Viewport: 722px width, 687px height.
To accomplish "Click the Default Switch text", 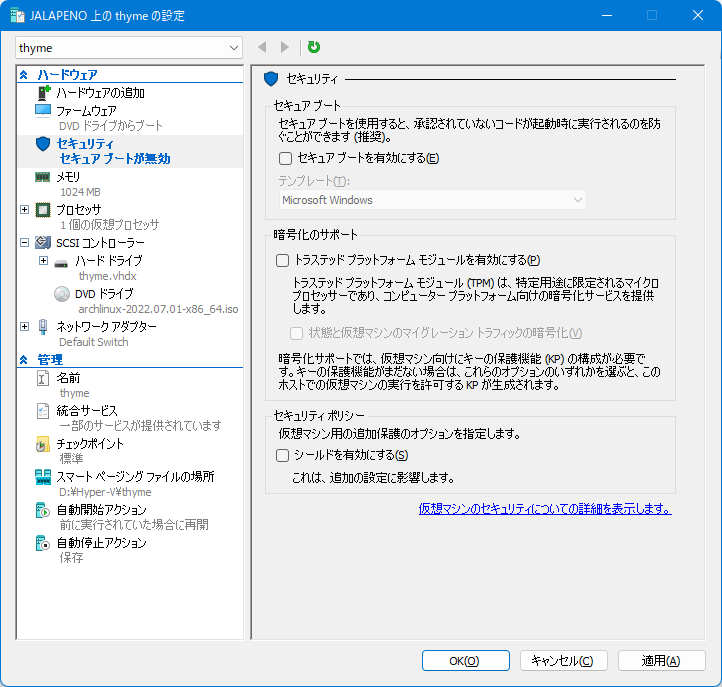I will (x=94, y=342).
